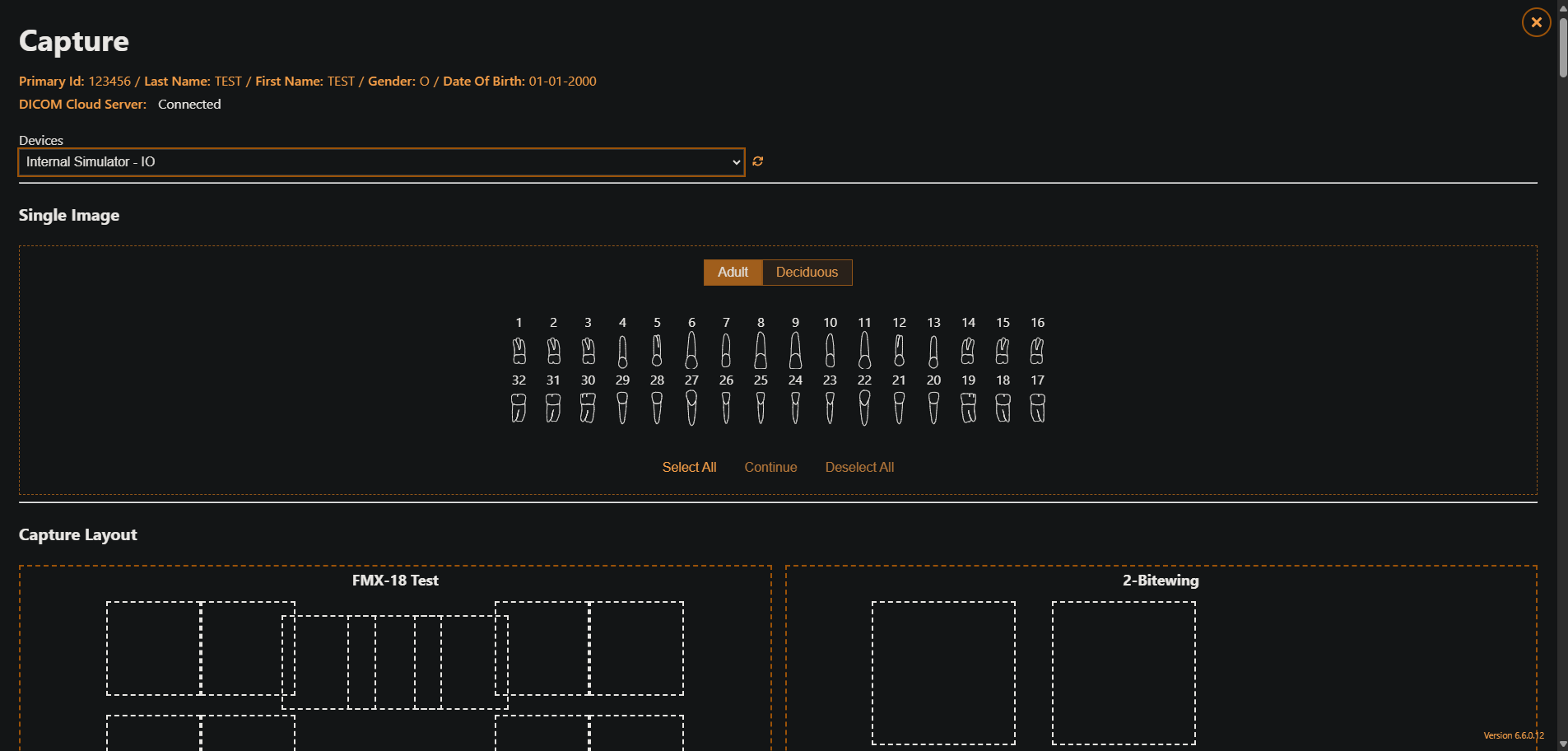Image resolution: width=1568 pixels, height=751 pixels.
Task: Choose the 2-Bitewing capture layout
Action: coord(1161,659)
